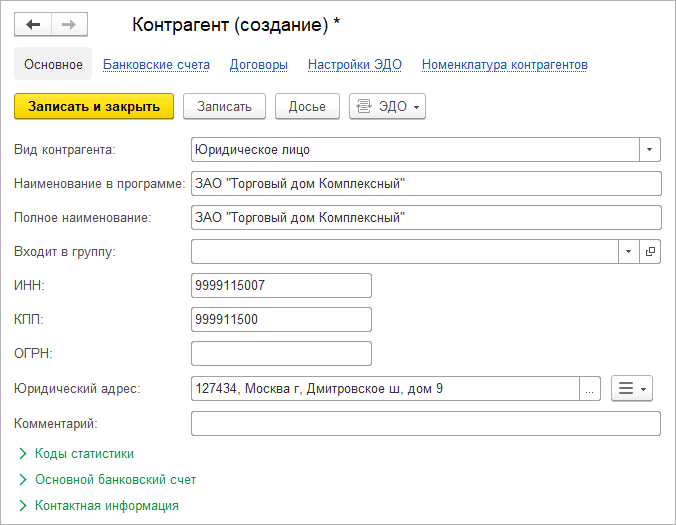Image resolution: width=676 pixels, height=525 pixels.
Task: Click the back navigation arrow
Action: pyautogui.click(x=33, y=24)
